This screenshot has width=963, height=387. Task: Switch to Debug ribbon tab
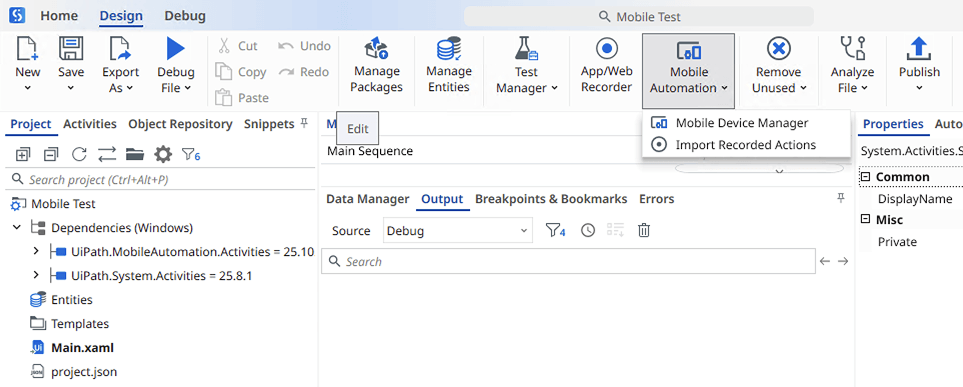coord(185,16)
